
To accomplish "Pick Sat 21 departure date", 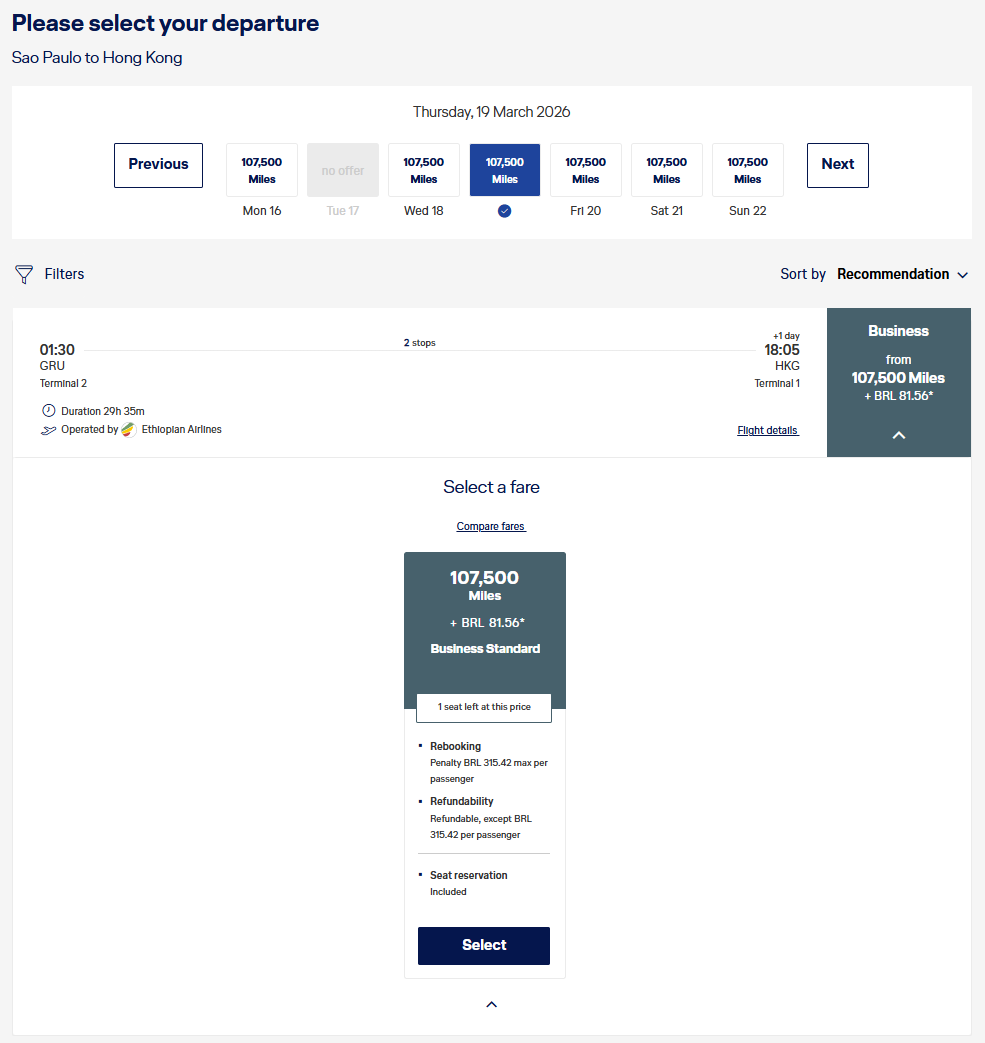I will 667,170.
